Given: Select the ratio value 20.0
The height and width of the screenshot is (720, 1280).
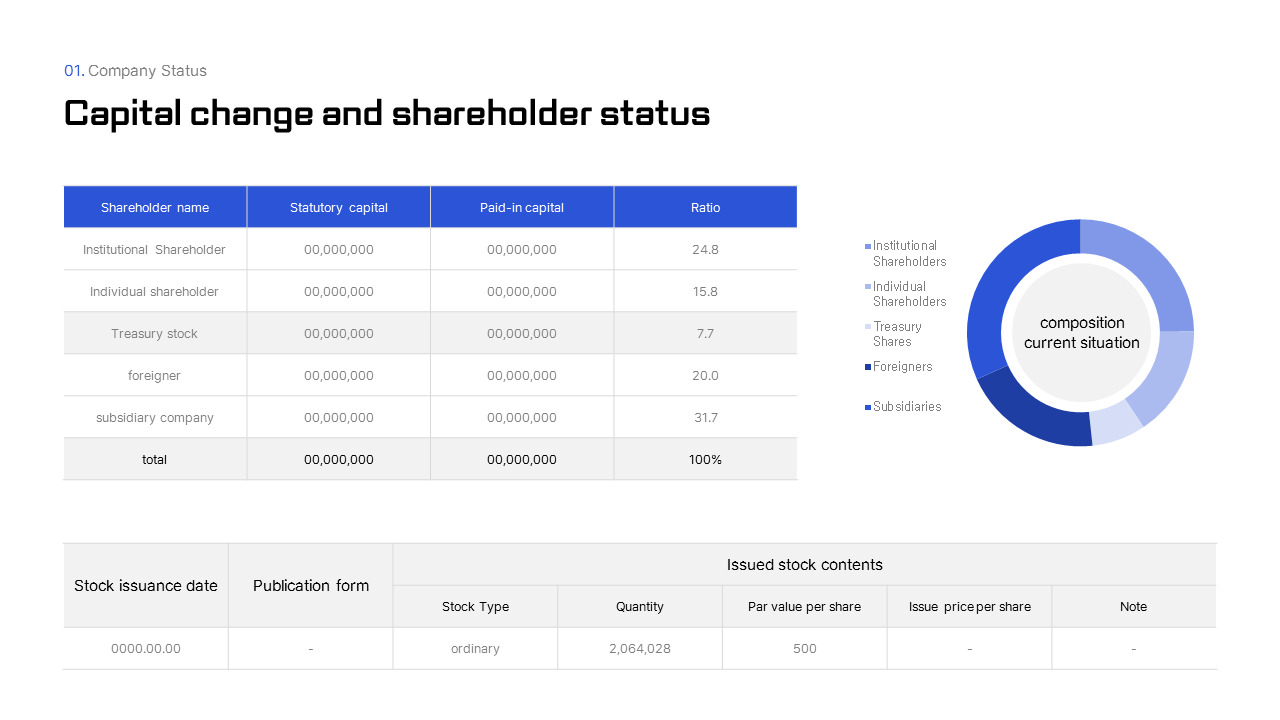Looking at the screenshot, I should coord(706,376).
